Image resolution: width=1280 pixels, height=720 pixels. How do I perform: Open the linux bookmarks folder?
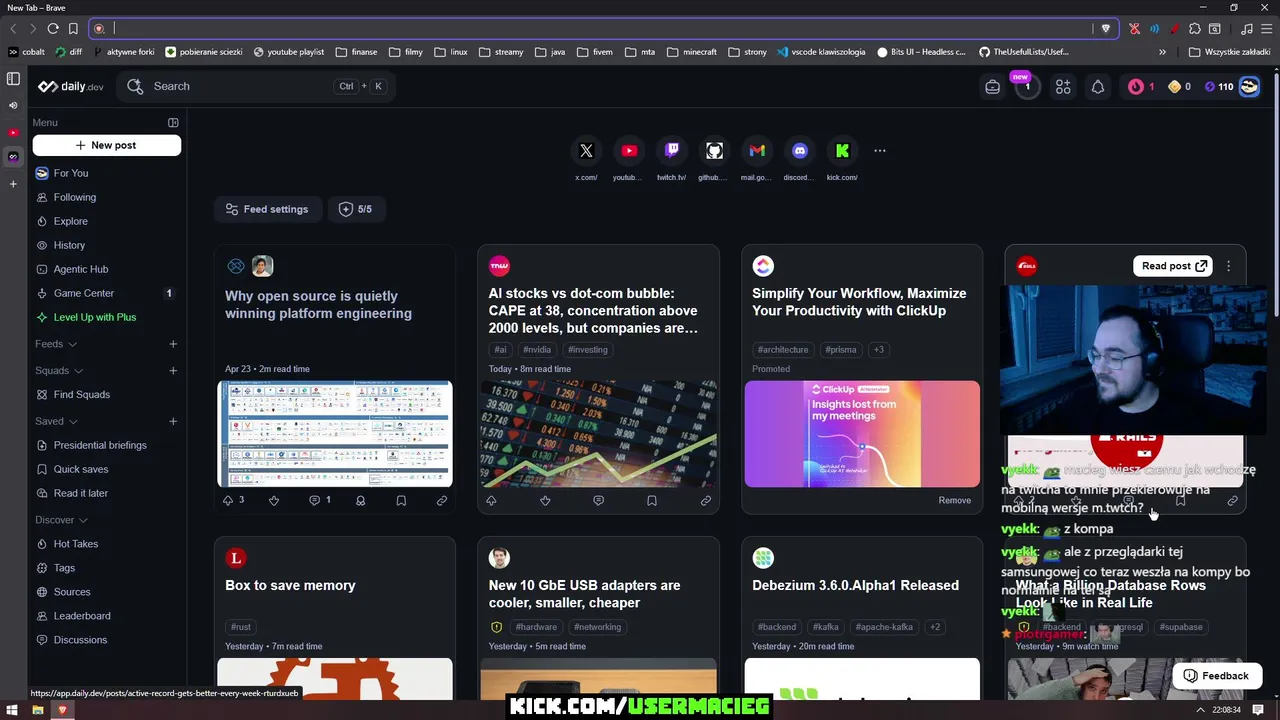tap(451, 52)
